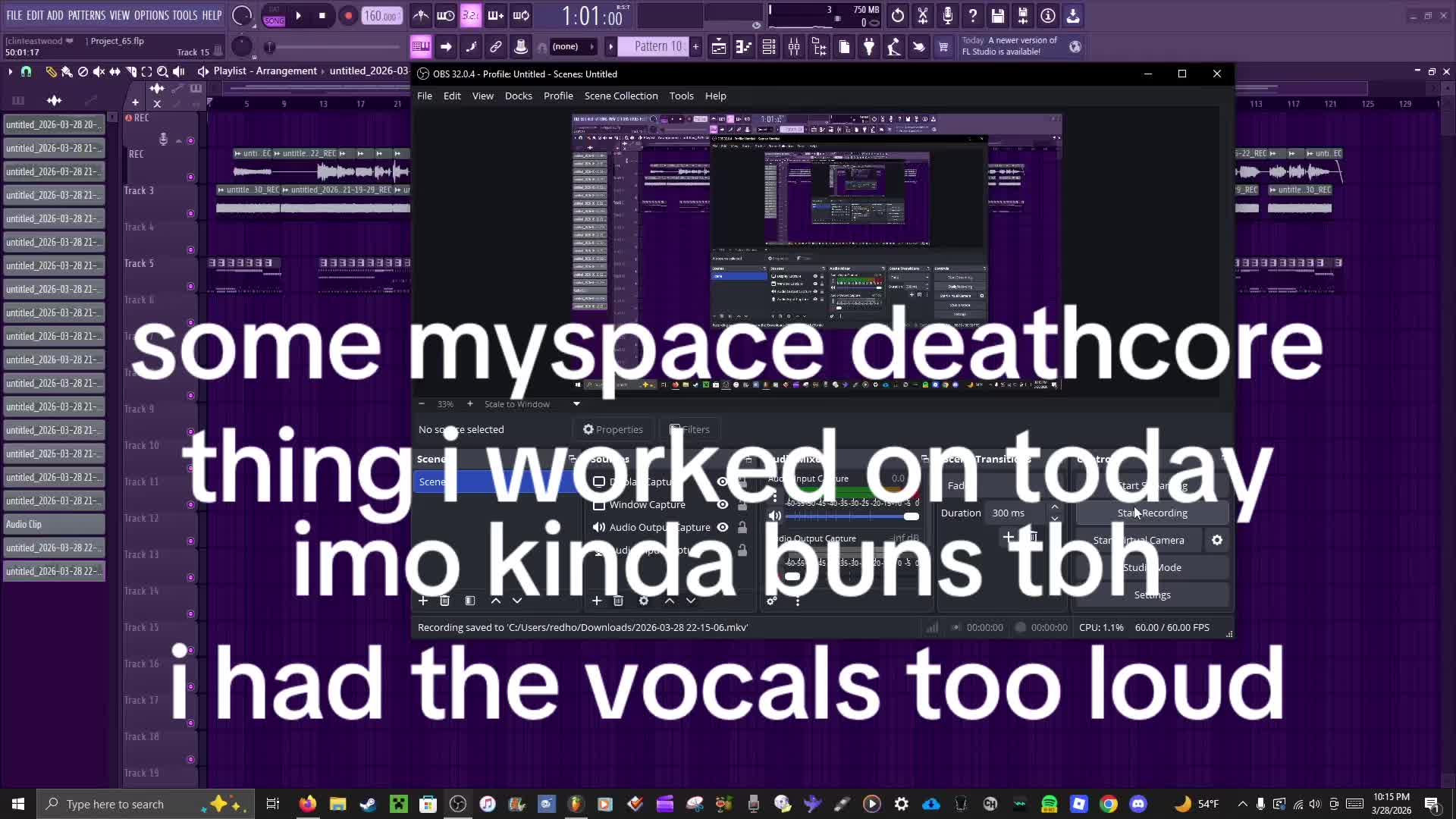Screen dimensions: 1456x819
Task: Open the FL Studio help question mark
Action: point(973,15)
